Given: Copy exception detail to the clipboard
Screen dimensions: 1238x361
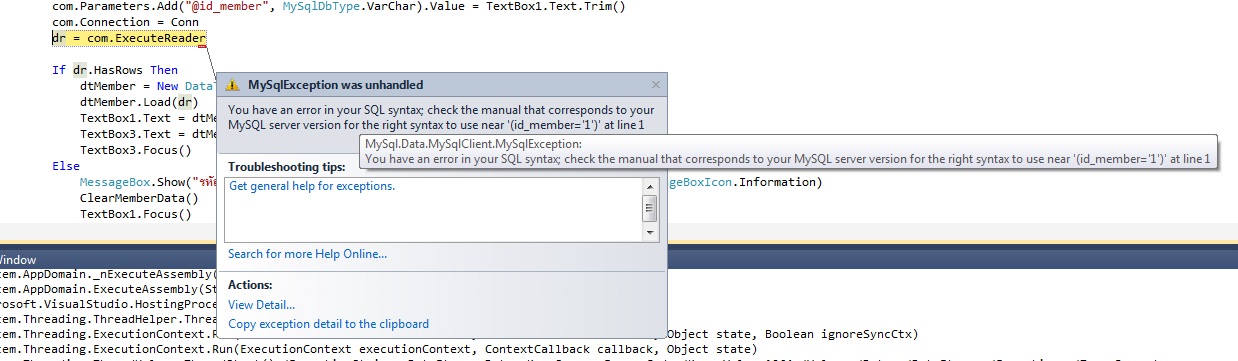Looking at the screenshot, I should 329,324.
